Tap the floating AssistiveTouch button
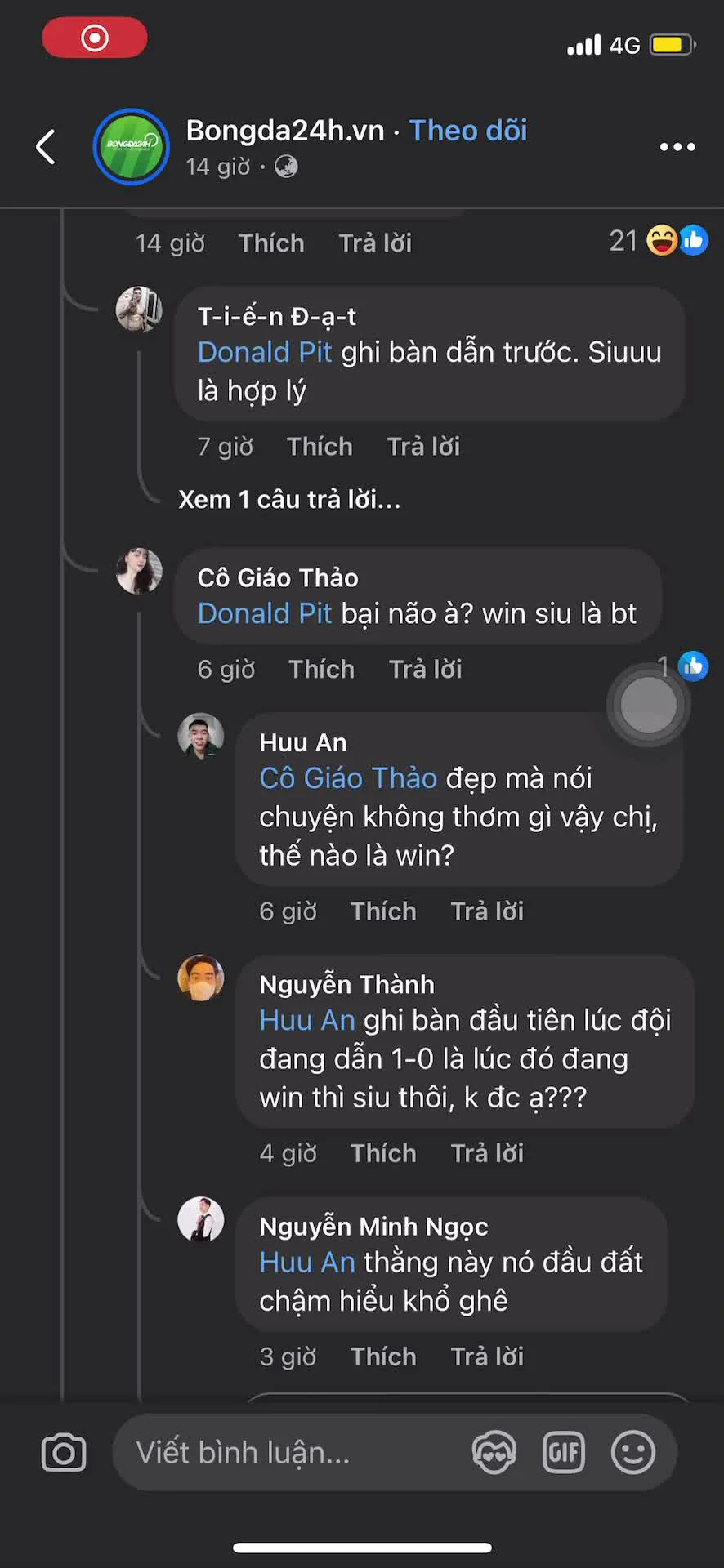724x1568 pixels. (648, 704)
